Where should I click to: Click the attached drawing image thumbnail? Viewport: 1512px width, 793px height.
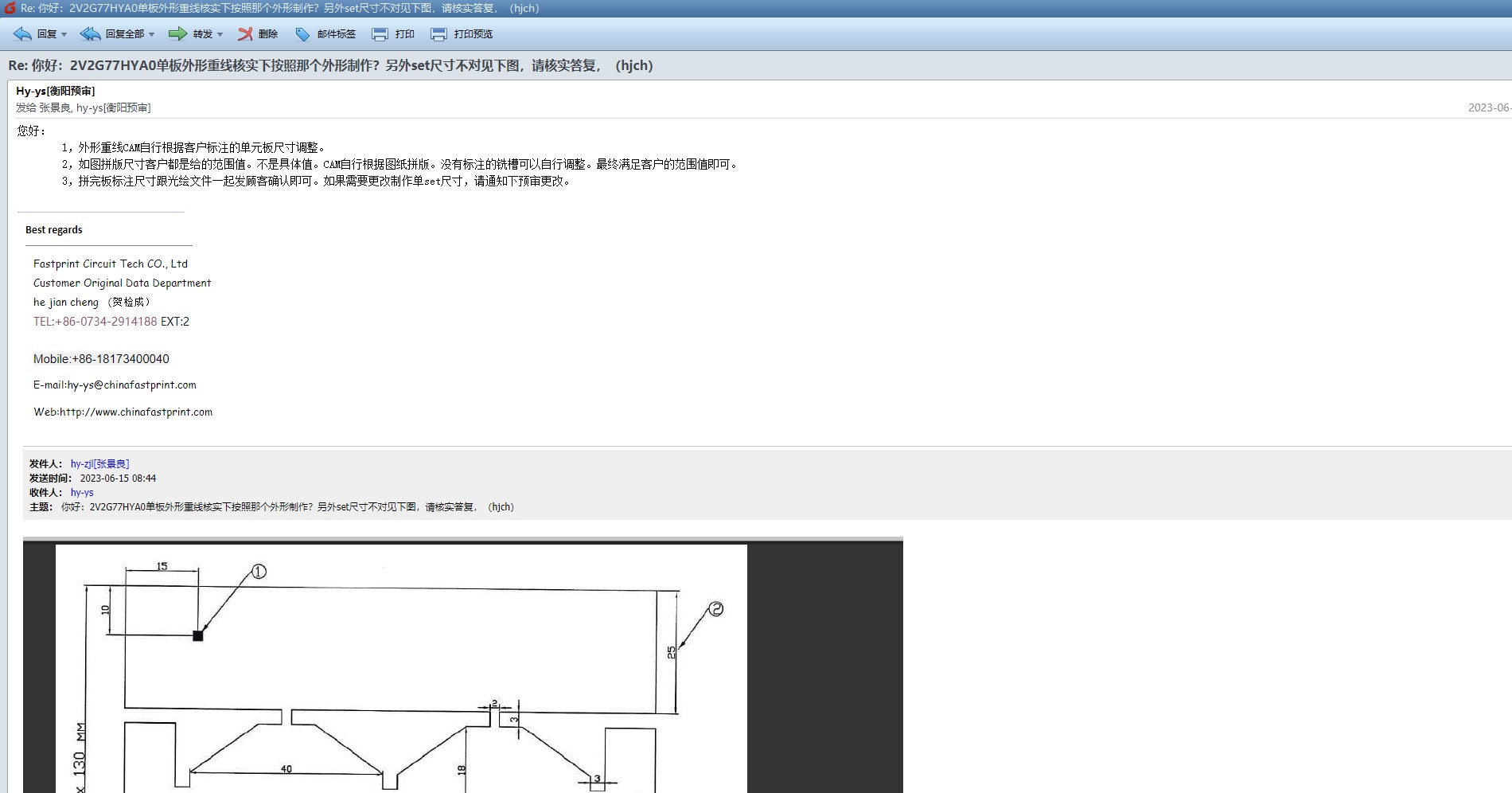click(x=463, y=666)
